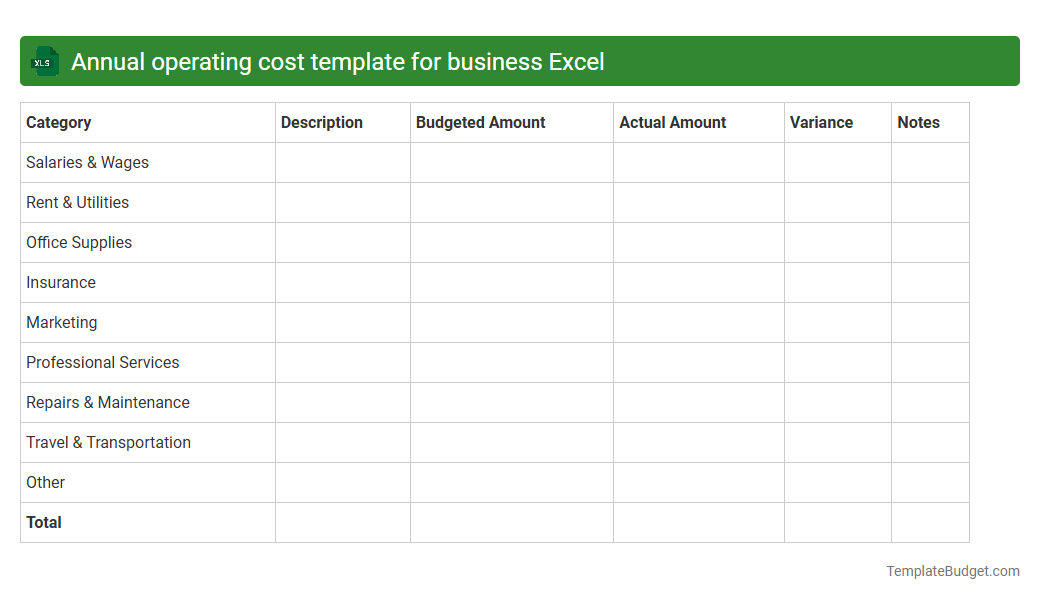Click the Professional Services row label
The width and height of the screenshot is (1040, 600).
pos(102,362)
